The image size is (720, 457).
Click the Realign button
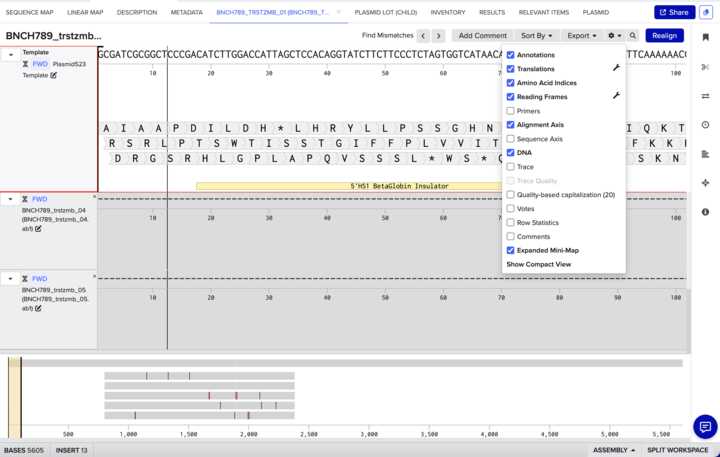tap(664, 36)
